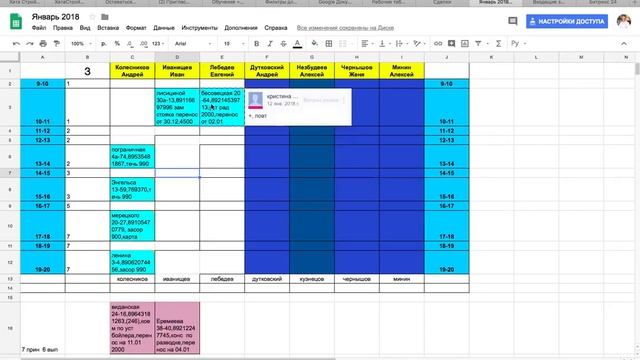Toggle strikethrough formatting
Image resolution: width=640 pixels, height=360 pixels.
[283, 43]
